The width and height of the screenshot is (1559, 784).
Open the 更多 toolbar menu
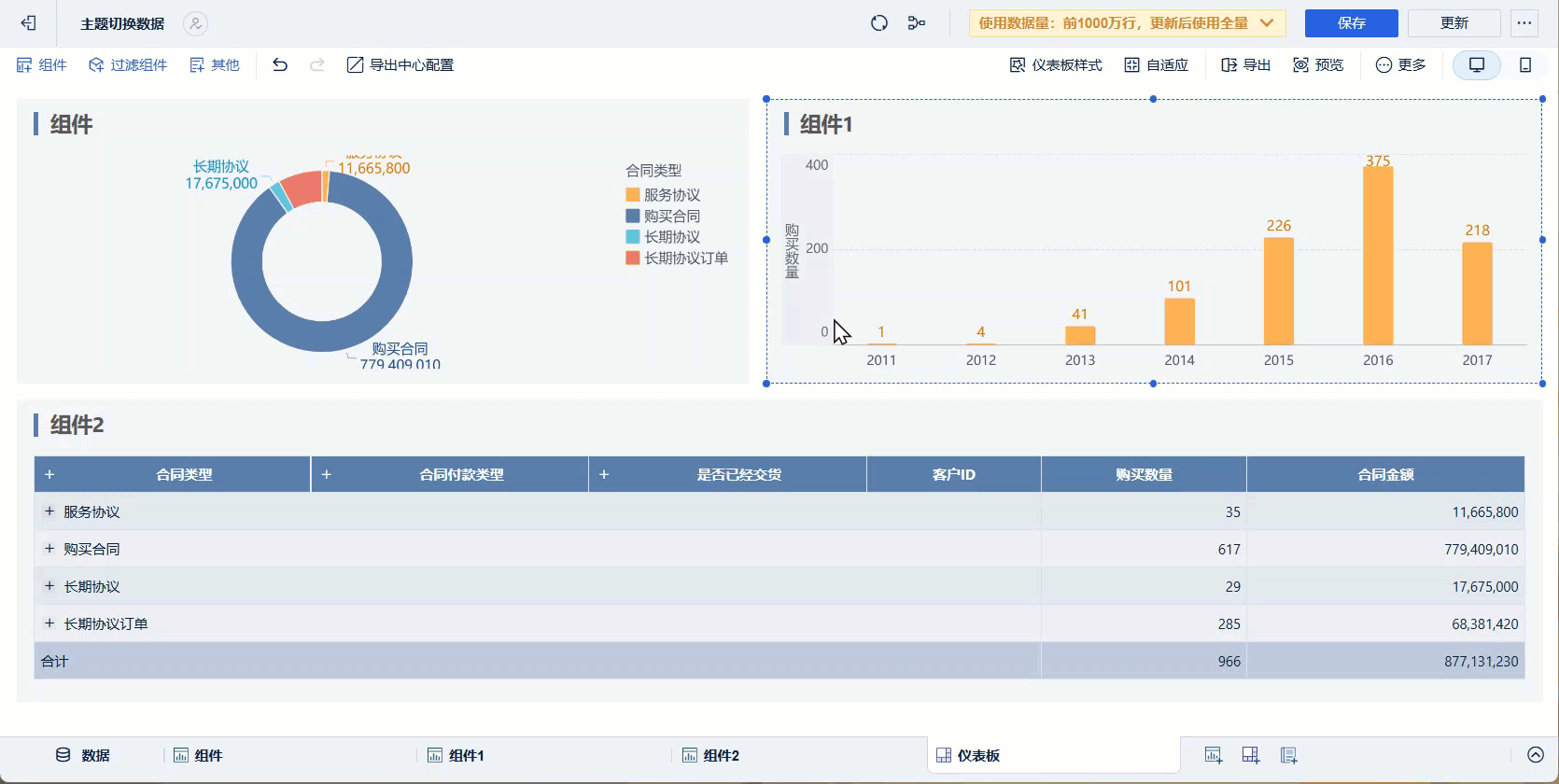pyautogui.click(x=1400, y=65)
